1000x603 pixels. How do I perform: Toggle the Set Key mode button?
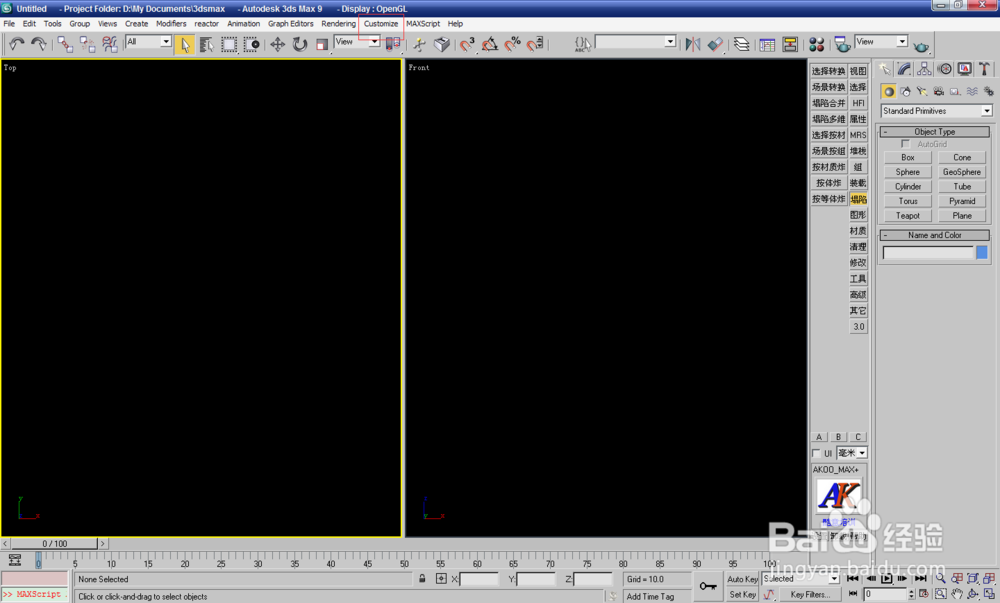pos(742,595)
